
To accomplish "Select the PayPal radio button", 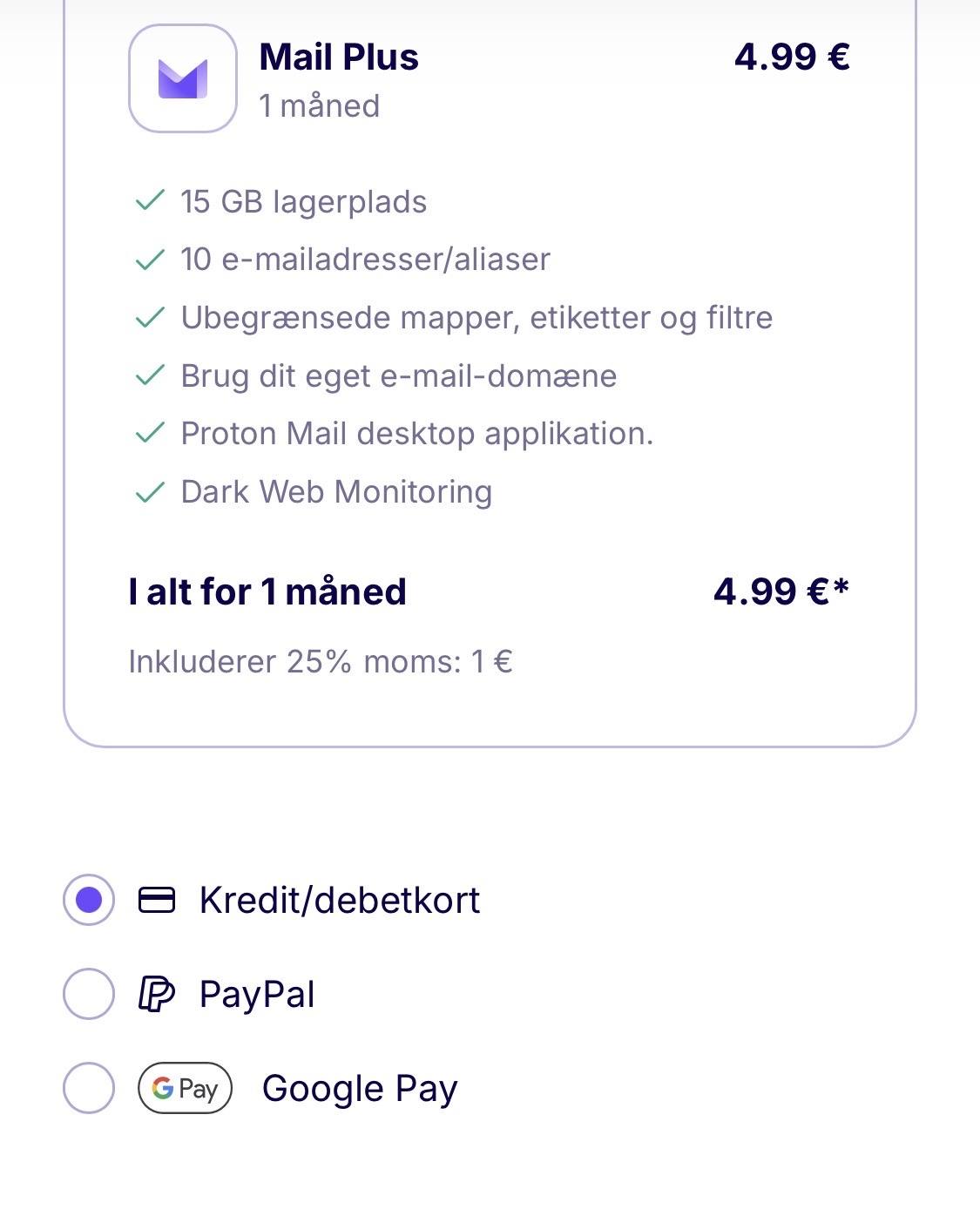I will pos(89,994).
